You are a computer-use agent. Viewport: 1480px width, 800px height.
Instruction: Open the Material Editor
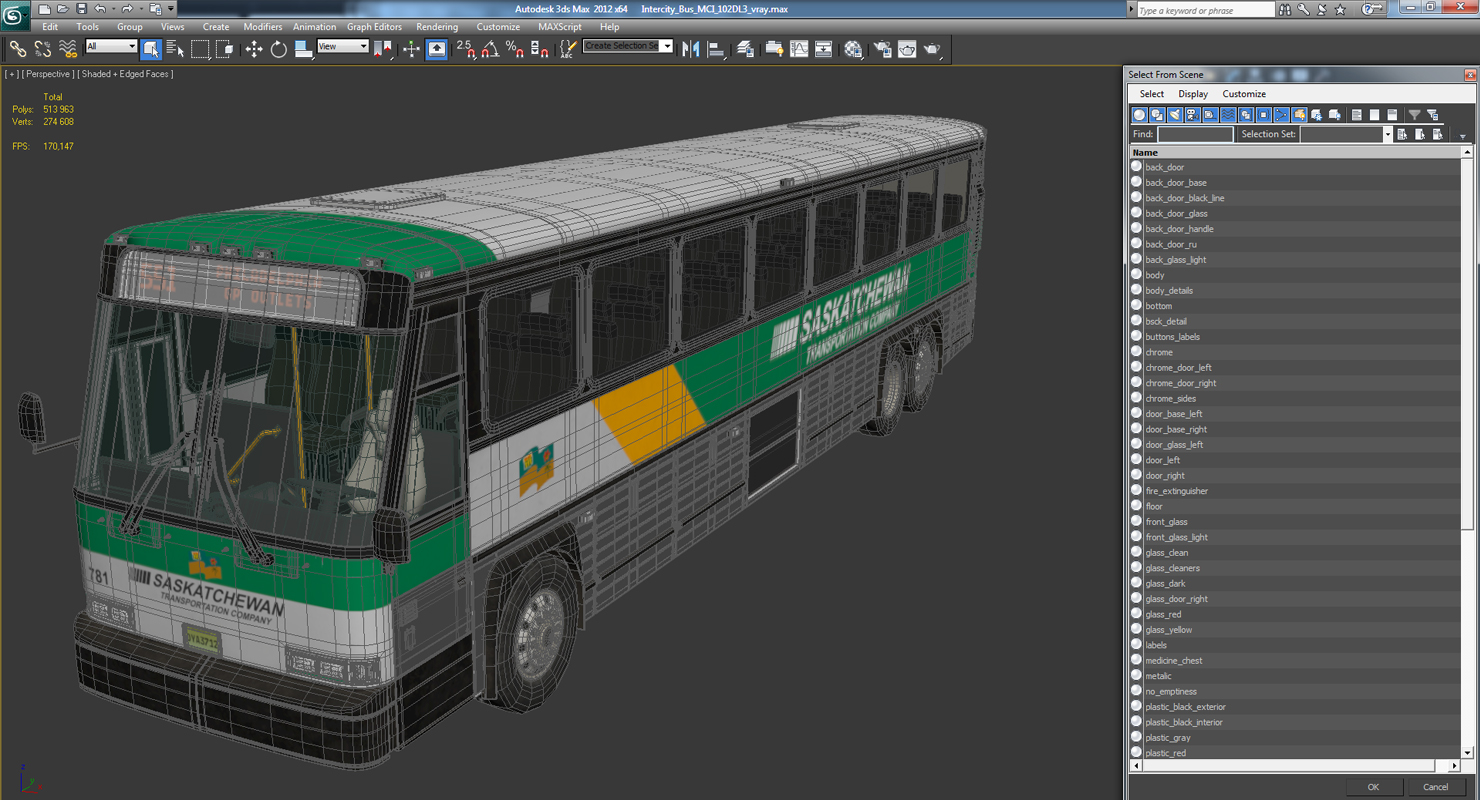click(x=853, y=48)
